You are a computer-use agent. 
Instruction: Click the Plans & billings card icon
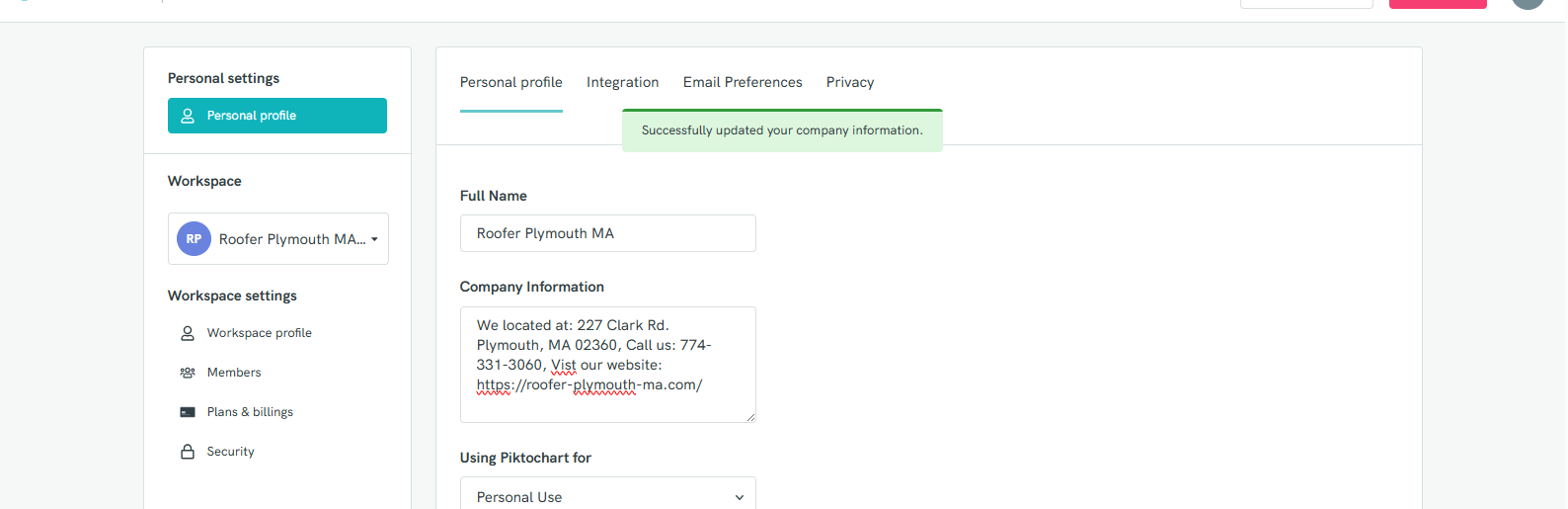pyautogui.click(x=188, y=412)
